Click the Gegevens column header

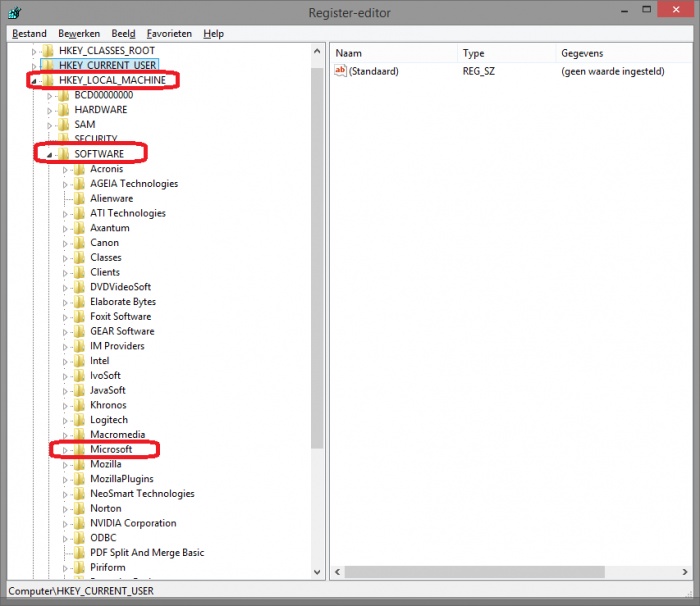(624, 53)
